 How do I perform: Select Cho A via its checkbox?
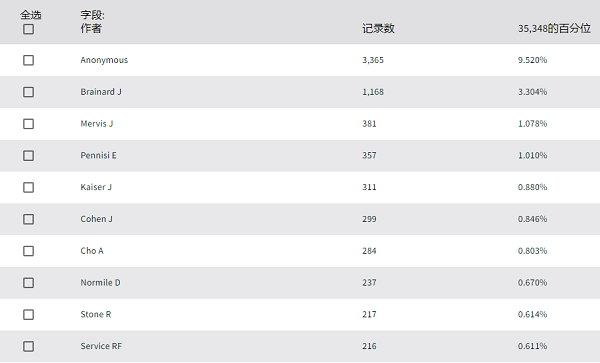(x=28, y=251)
